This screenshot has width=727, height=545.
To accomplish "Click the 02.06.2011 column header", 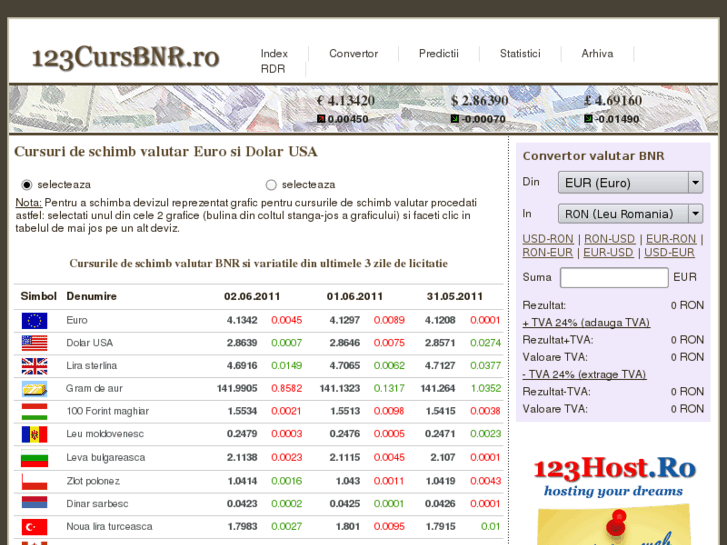I will pyautogui.click(x=252, y=297).
